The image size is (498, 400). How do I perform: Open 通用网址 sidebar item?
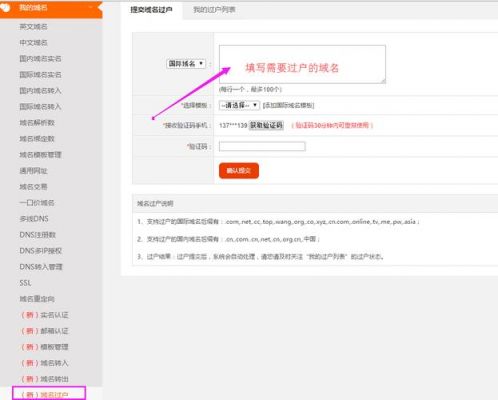(33, 171)
